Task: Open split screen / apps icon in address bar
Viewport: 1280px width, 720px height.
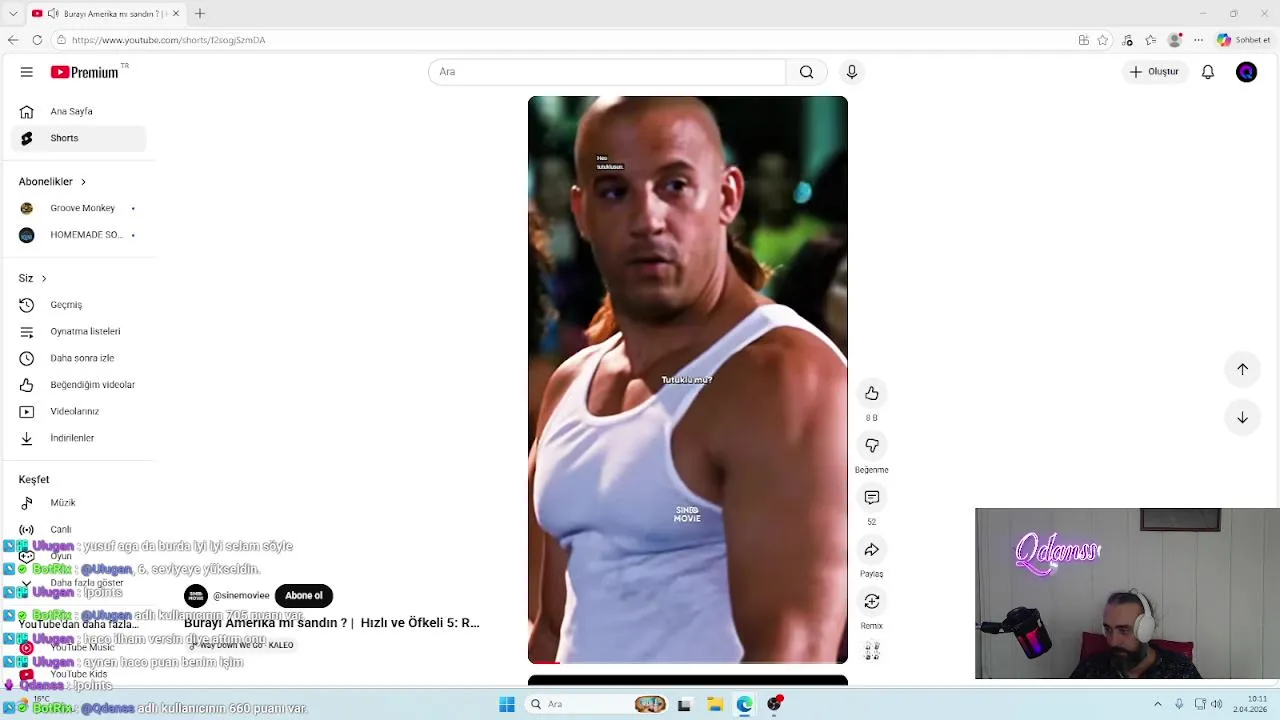Action: click(1083, 40)
